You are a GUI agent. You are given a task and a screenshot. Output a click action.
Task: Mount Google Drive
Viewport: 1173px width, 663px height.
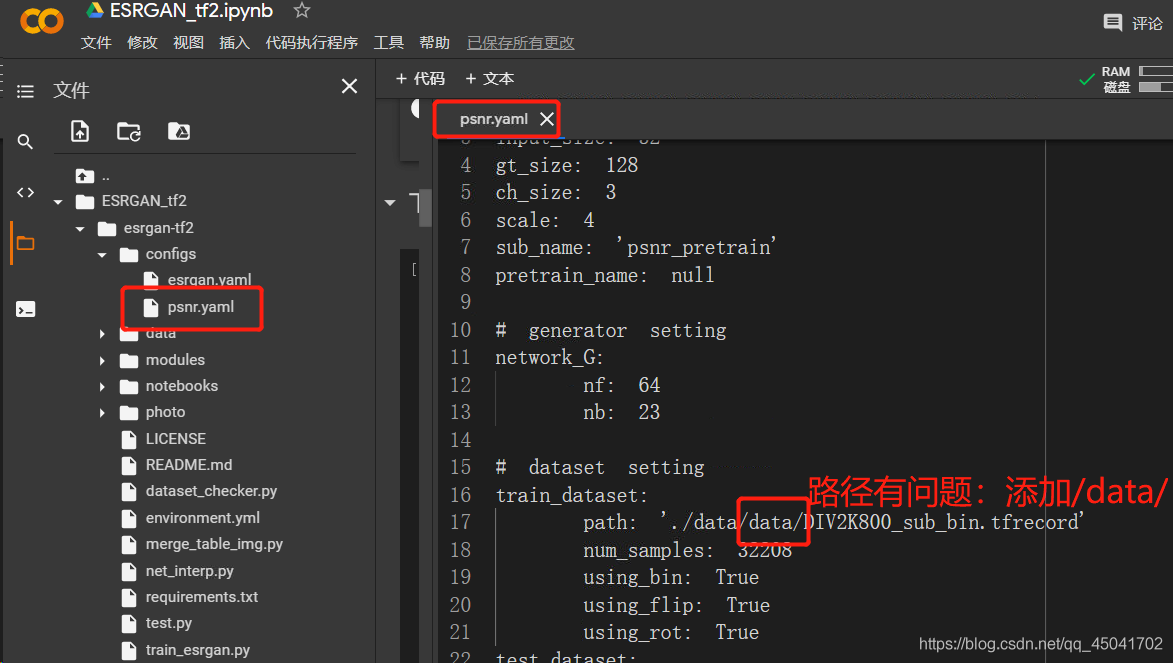178,132
